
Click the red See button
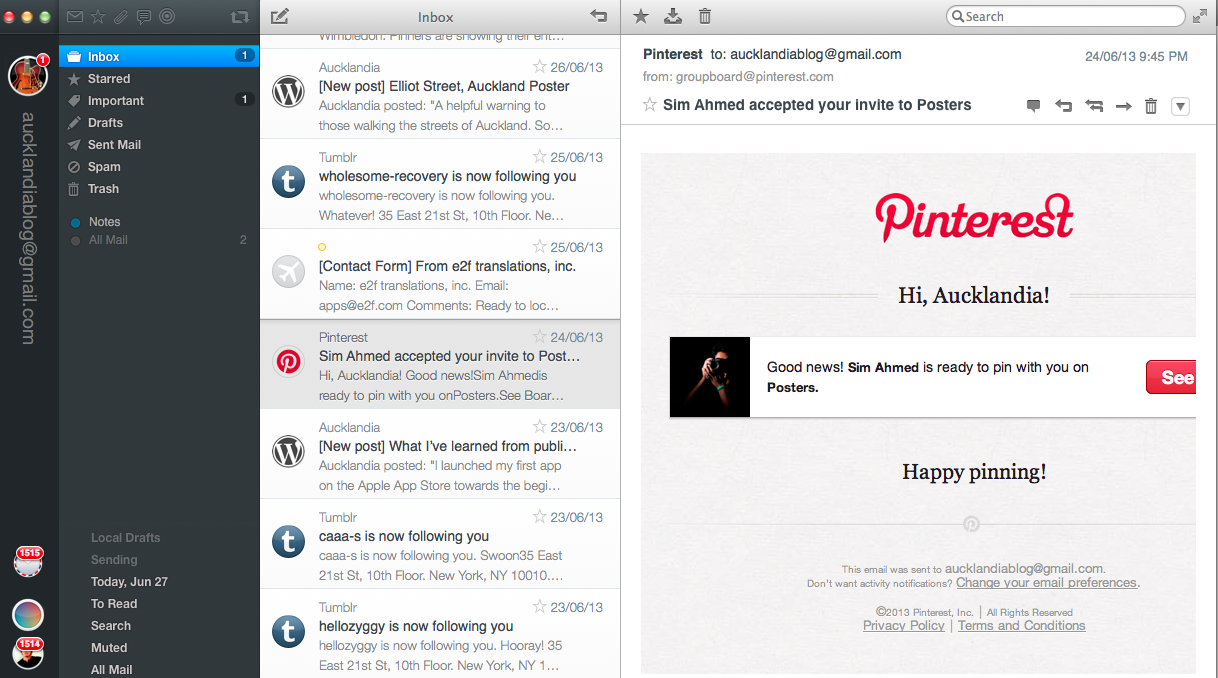pos(1171,377)
